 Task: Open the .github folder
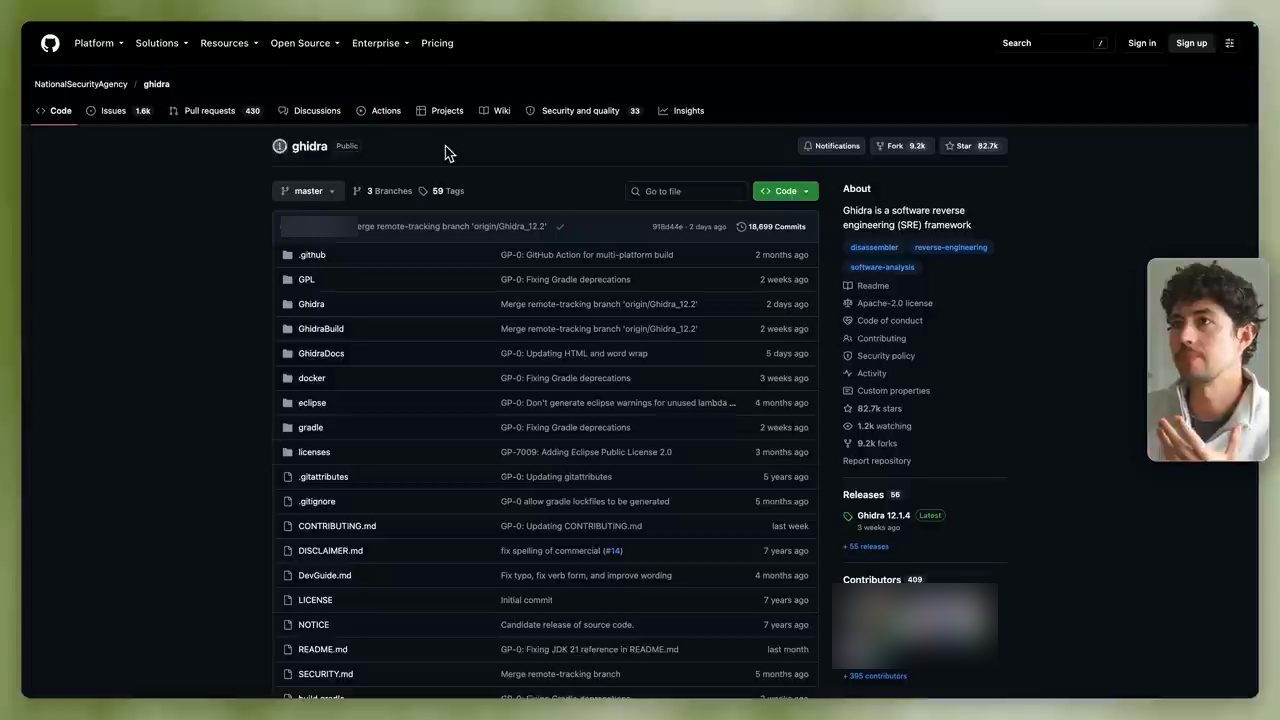(x=312, y=255)
